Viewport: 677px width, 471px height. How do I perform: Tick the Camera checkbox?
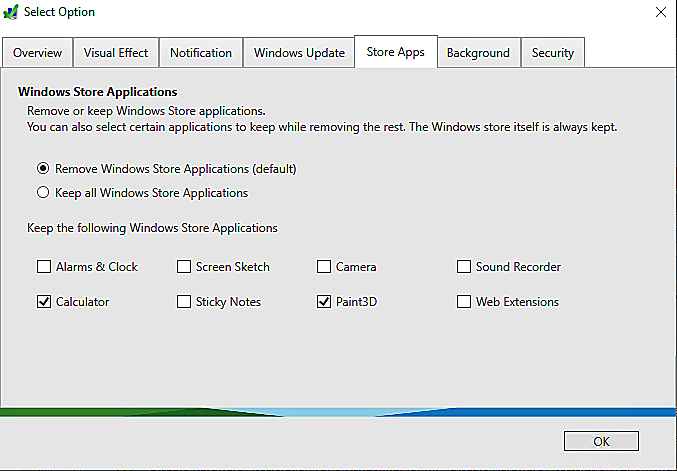[x=324, y=266]
